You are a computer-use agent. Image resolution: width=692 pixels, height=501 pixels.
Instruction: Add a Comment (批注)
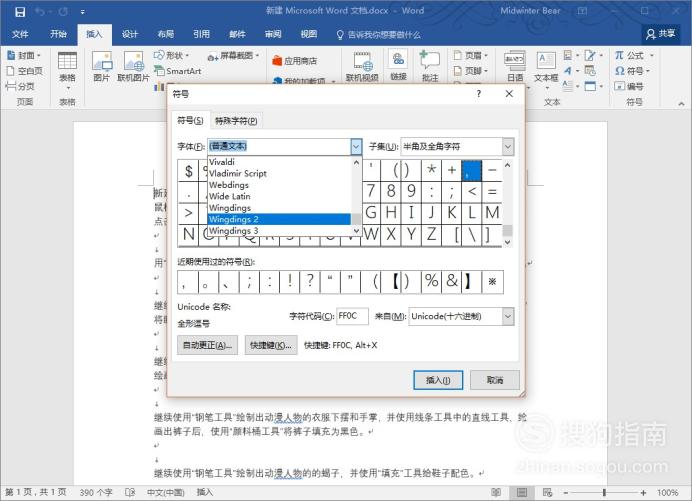coord(429,67)
